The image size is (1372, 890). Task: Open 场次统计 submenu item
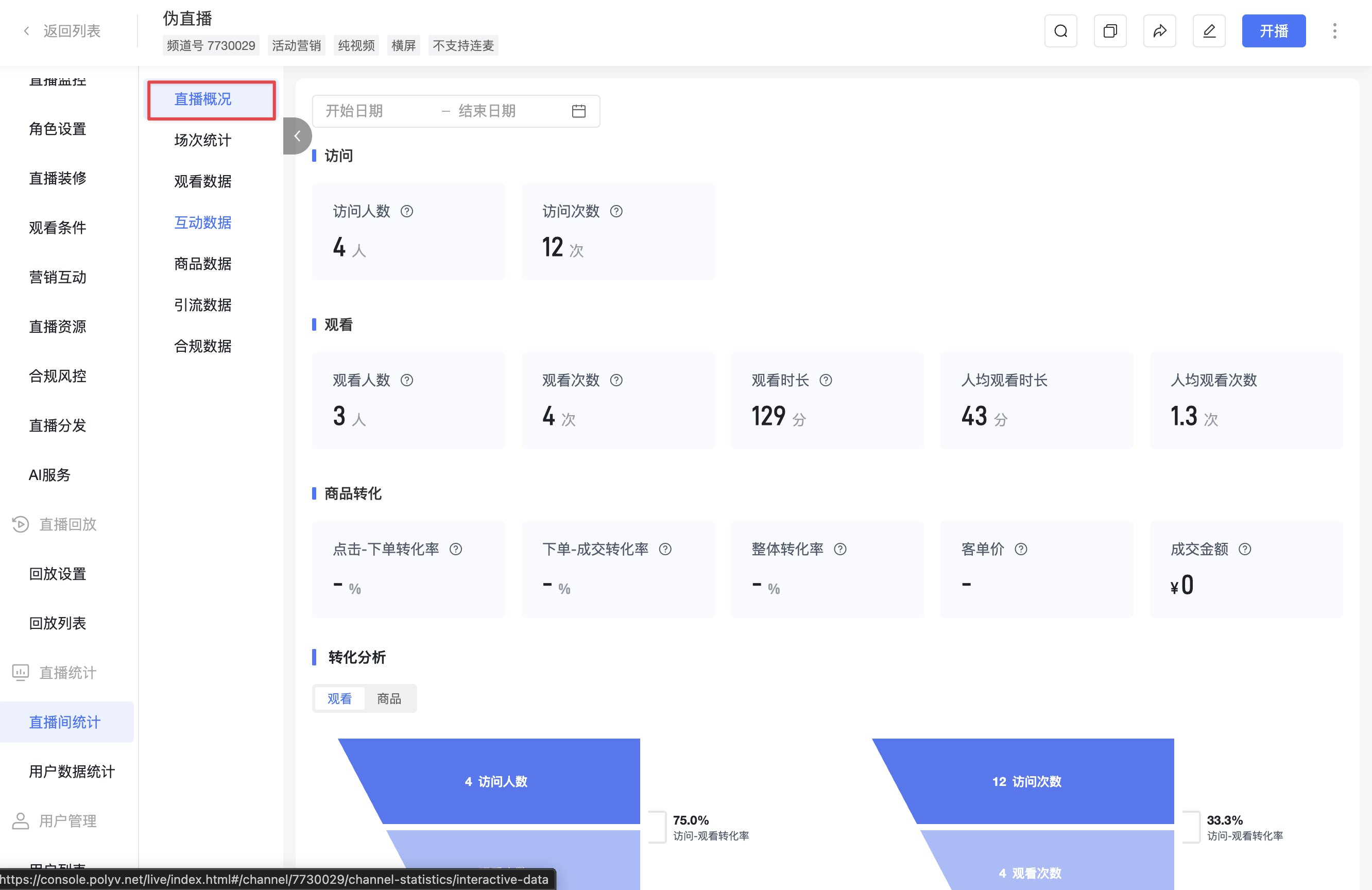click(203, 140)
